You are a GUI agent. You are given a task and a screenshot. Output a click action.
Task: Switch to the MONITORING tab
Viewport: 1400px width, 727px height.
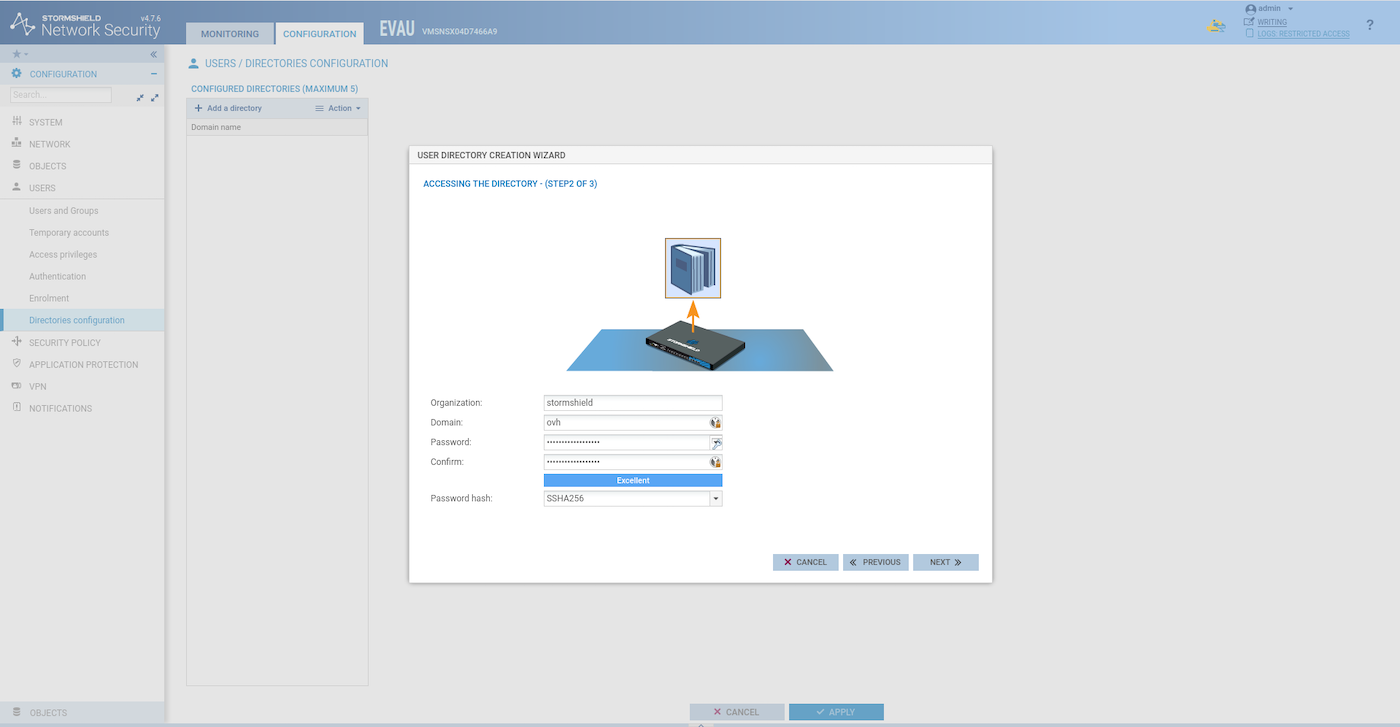230,34
